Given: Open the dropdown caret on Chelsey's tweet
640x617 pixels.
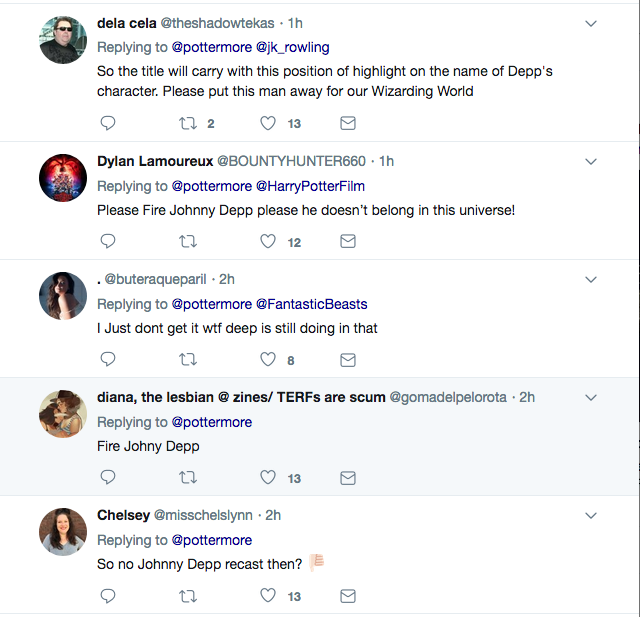Looking at the screenshot, I should (x=591, y=515).
